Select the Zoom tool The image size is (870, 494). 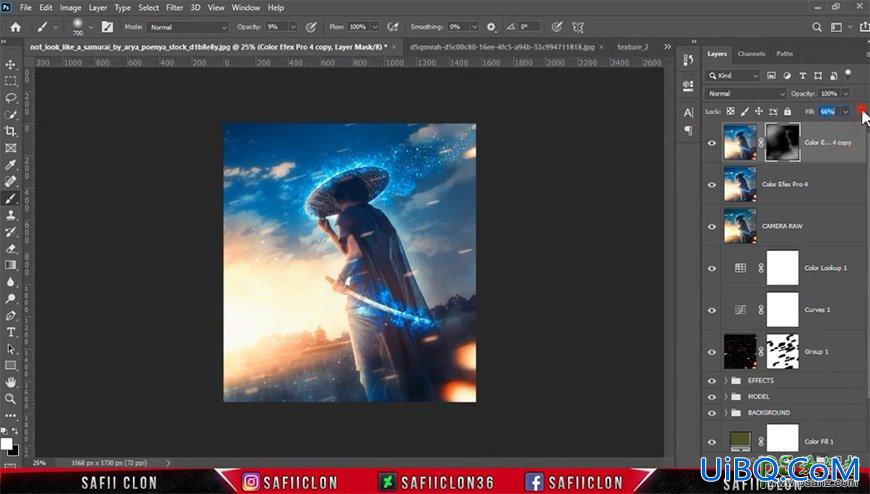[x=10, y=399]
